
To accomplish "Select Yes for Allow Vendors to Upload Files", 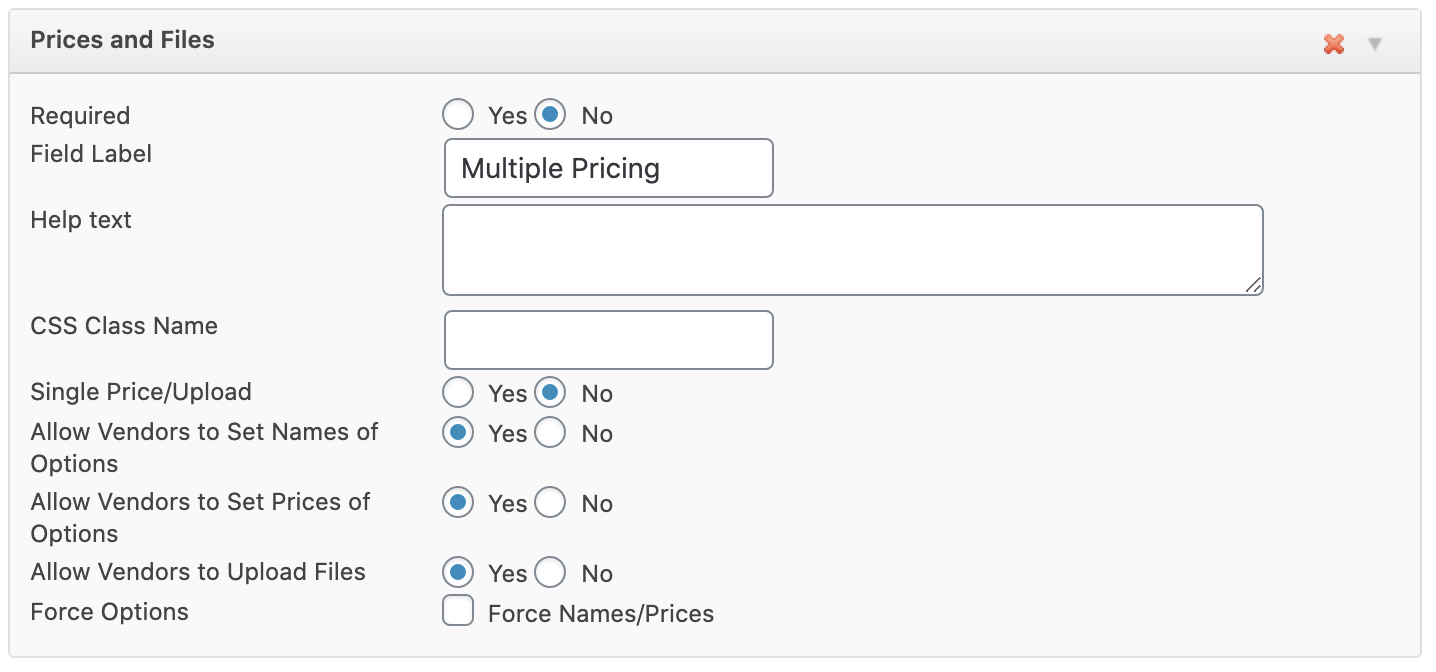I will tap(458, 573).
